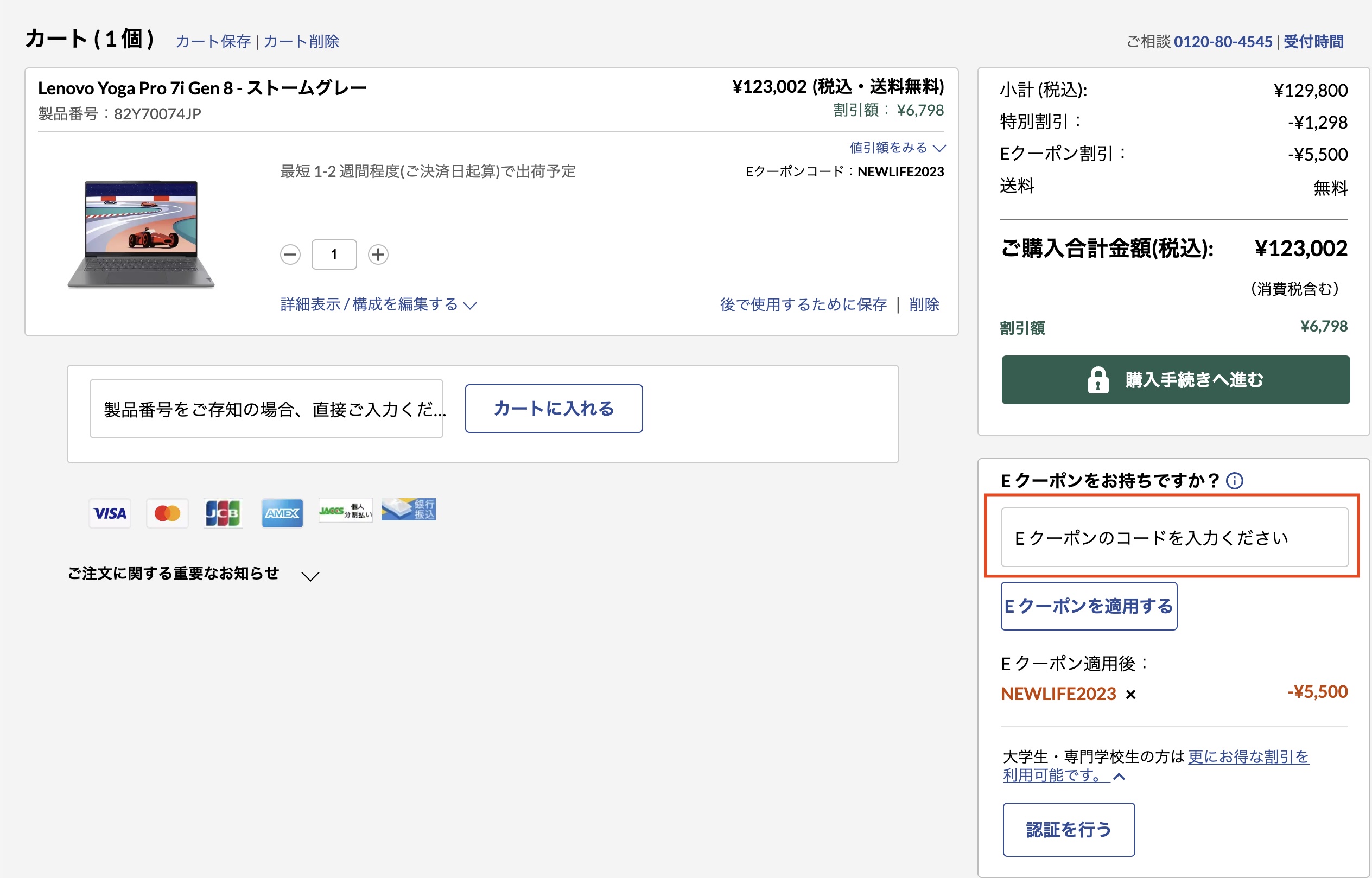
Task: Click カート削除 link
Action: pyautogui.click(x=301, y=41)
